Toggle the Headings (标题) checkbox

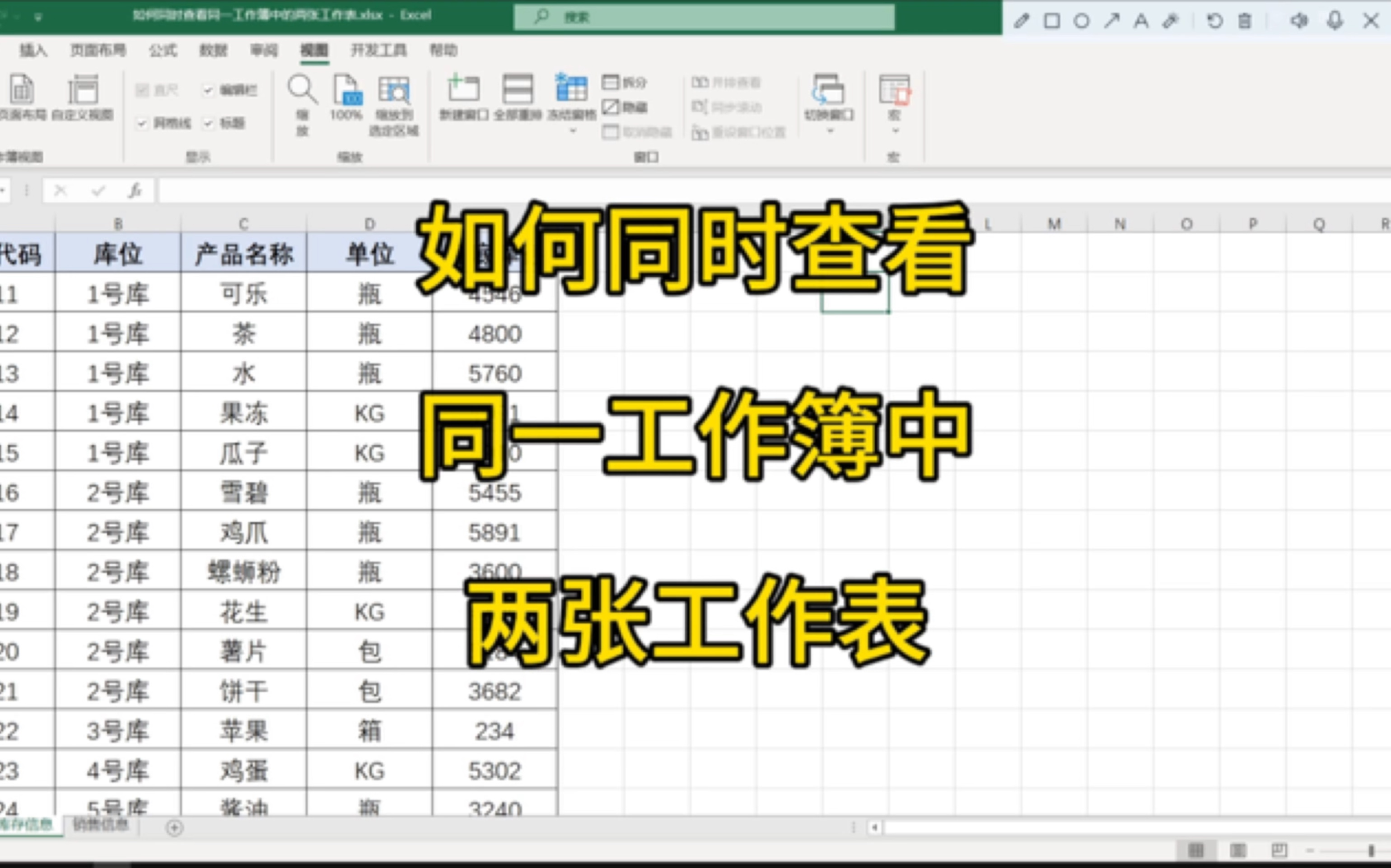209,123
